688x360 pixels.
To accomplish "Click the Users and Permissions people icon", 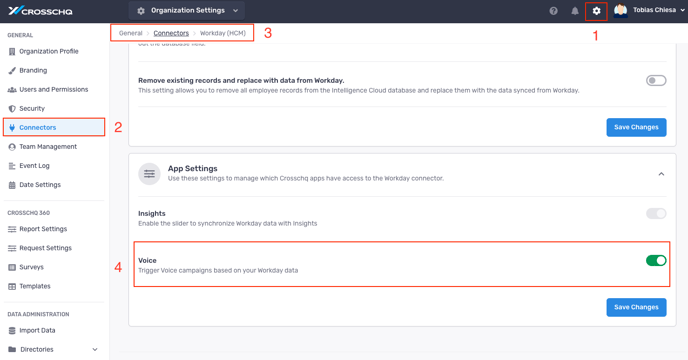I will pos(12,90).
